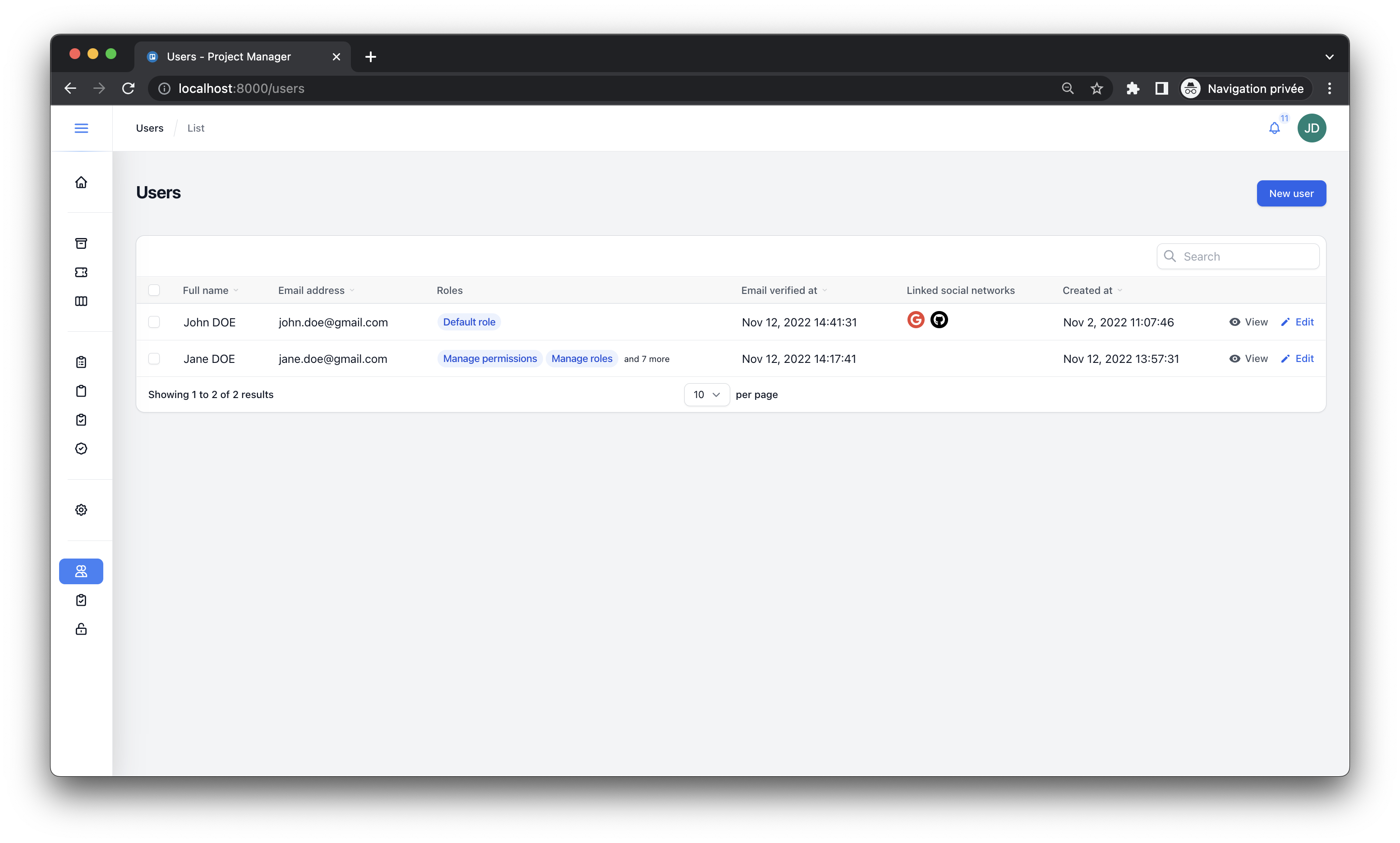The width and height of the screenshot is (1400, 843).
Task: Check the select-all checkbox in table header
Action: [154, 290]
